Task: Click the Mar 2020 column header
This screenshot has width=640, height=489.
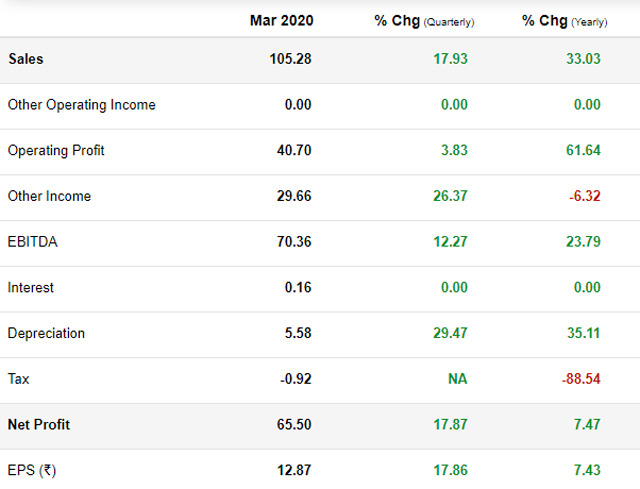Action: [x=280, y=20]
